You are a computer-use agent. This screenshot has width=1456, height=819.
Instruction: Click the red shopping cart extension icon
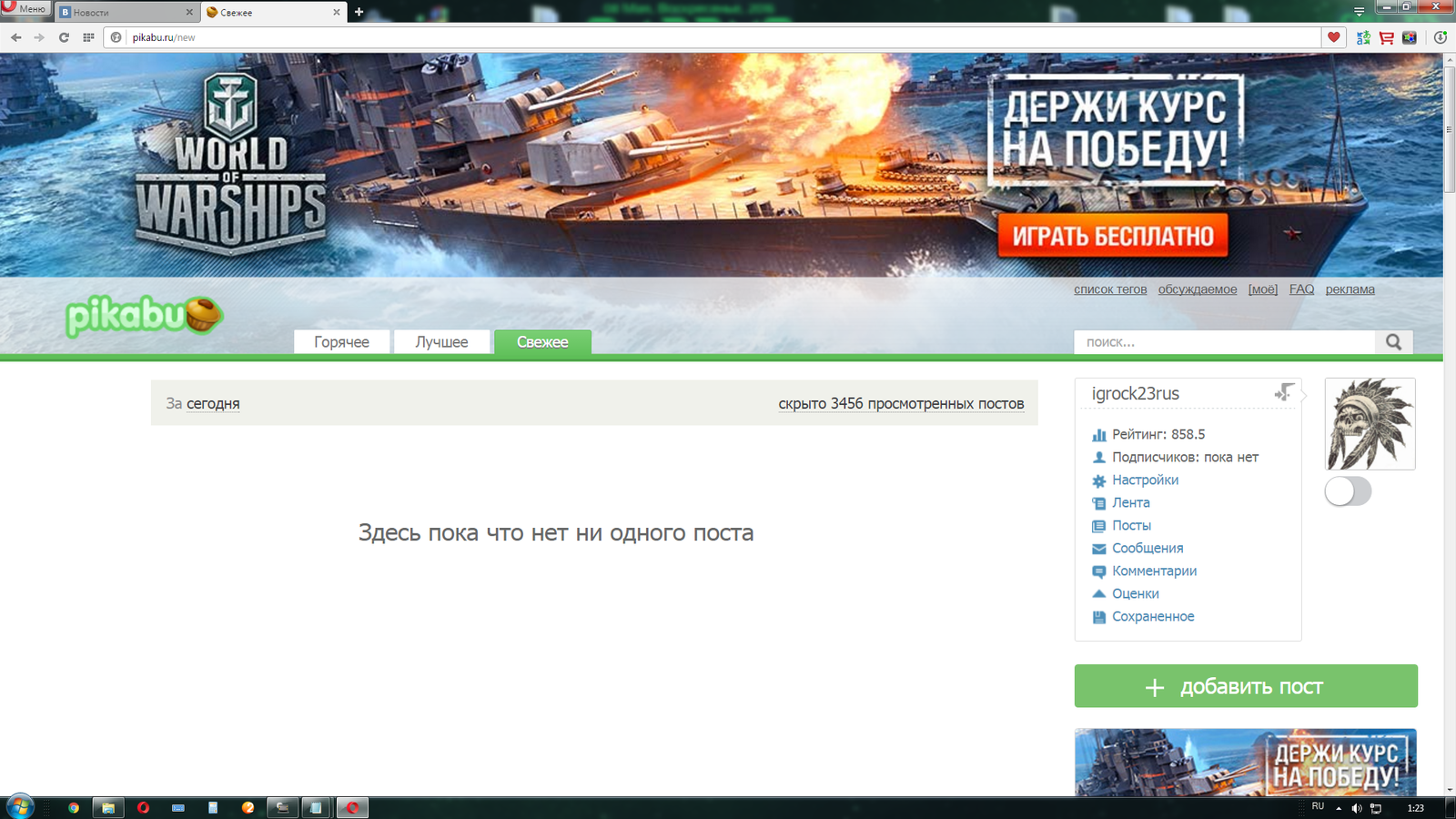click(1386, 37)
